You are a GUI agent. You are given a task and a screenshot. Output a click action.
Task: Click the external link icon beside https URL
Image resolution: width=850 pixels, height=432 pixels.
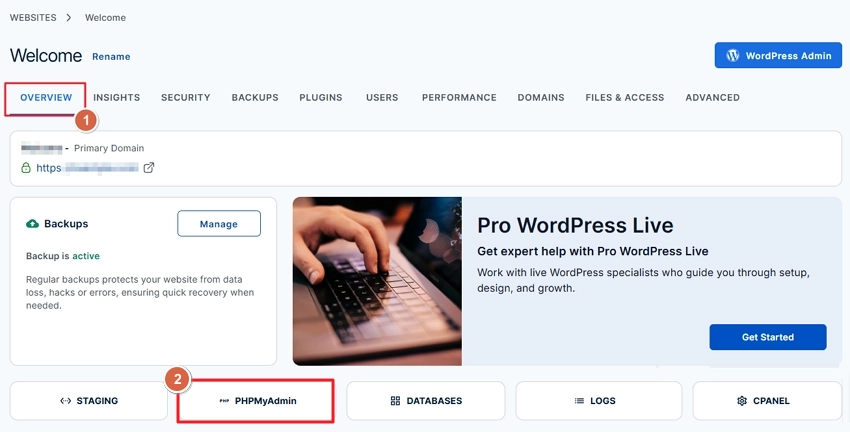coord(149,168)
